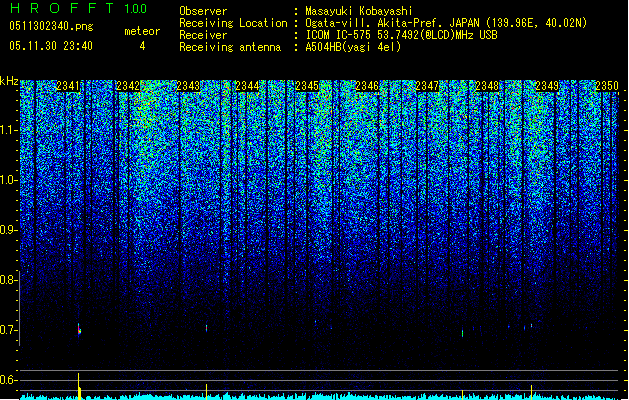This screenshot has width=629, height=400.
Task: Click the kHz axis unit label
Action: [9, 81]
